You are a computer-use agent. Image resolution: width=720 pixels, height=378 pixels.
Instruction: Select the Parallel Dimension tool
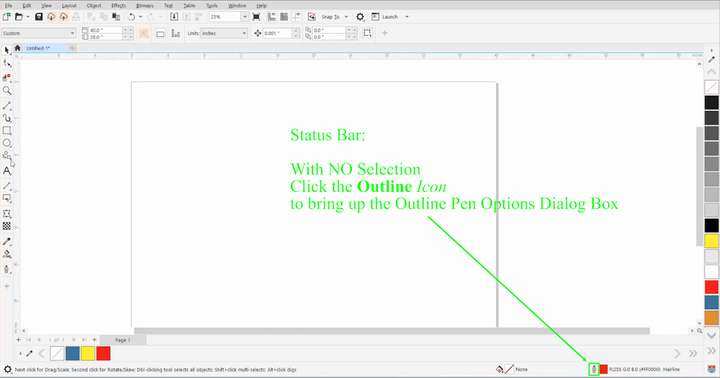pyautogui.click(x=7, y=186)
